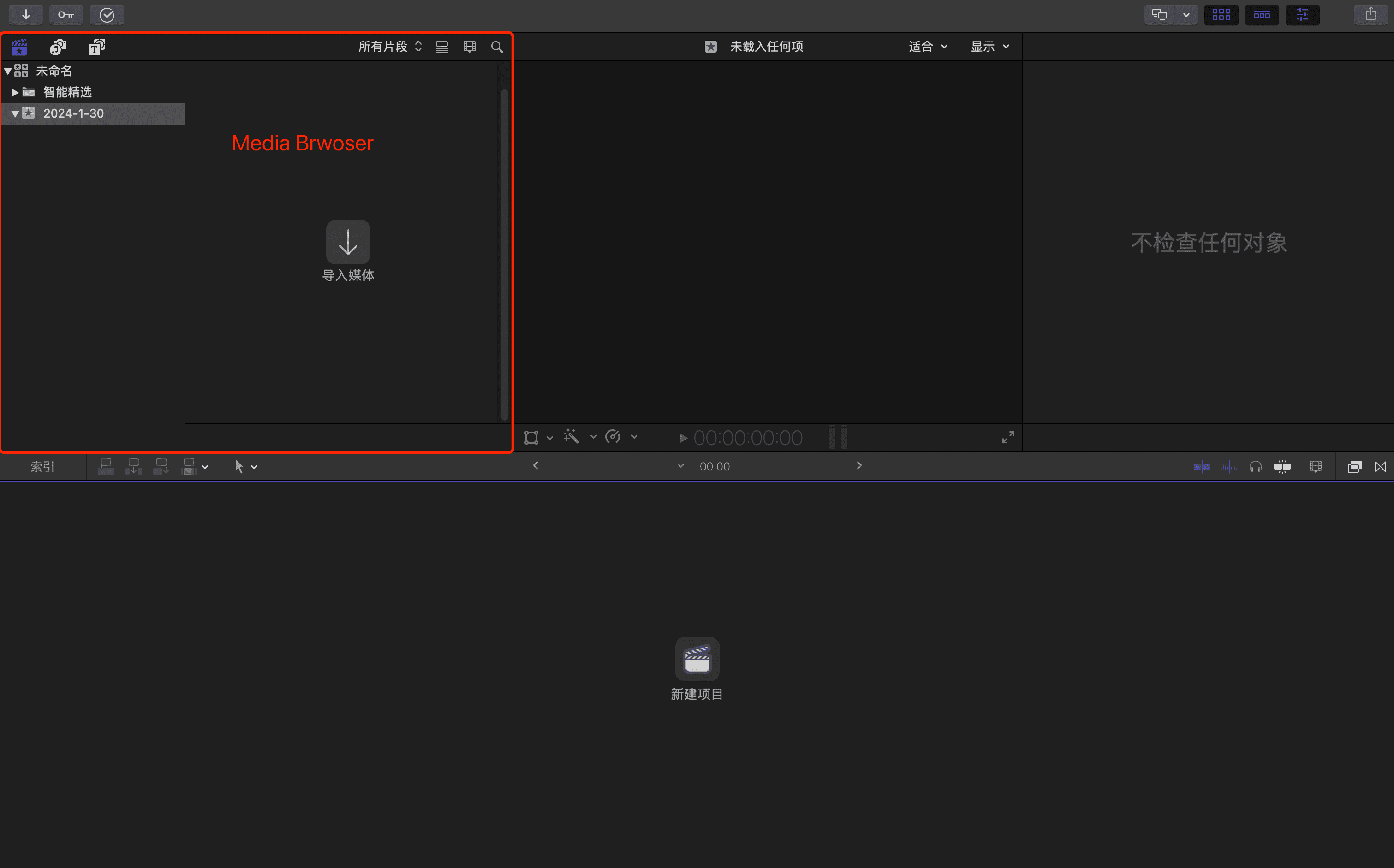Click append clip edit icon
The height and width of the screenshot is (868, 1394).
coord(161,466)
